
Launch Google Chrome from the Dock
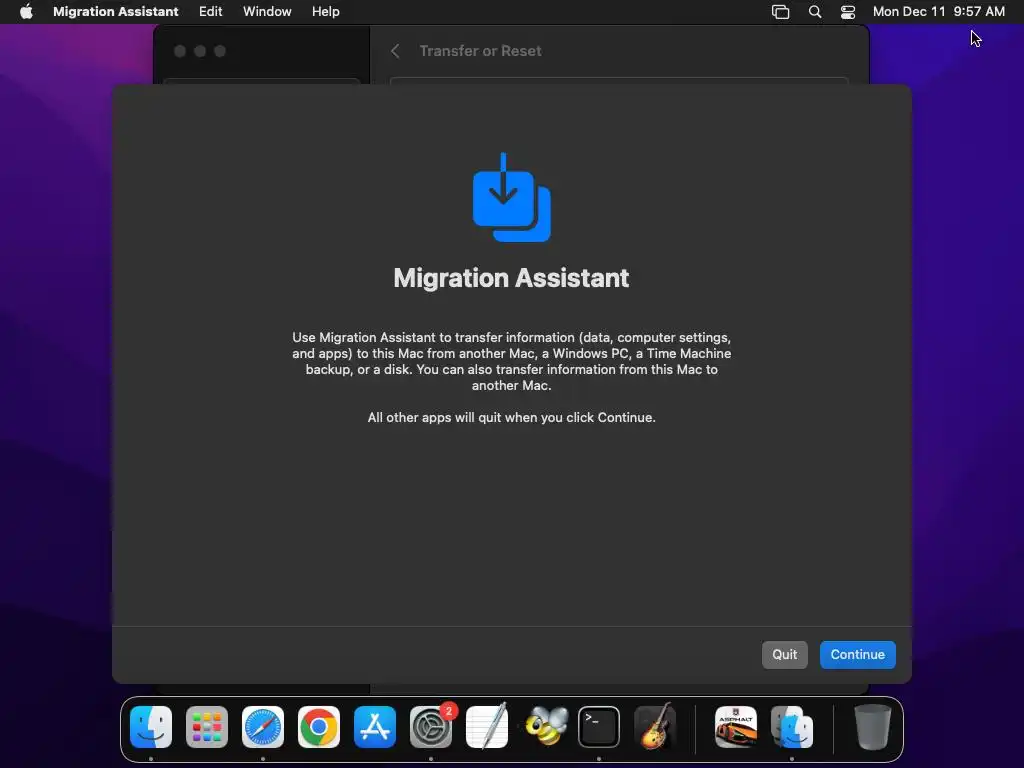tap(319, 727)
